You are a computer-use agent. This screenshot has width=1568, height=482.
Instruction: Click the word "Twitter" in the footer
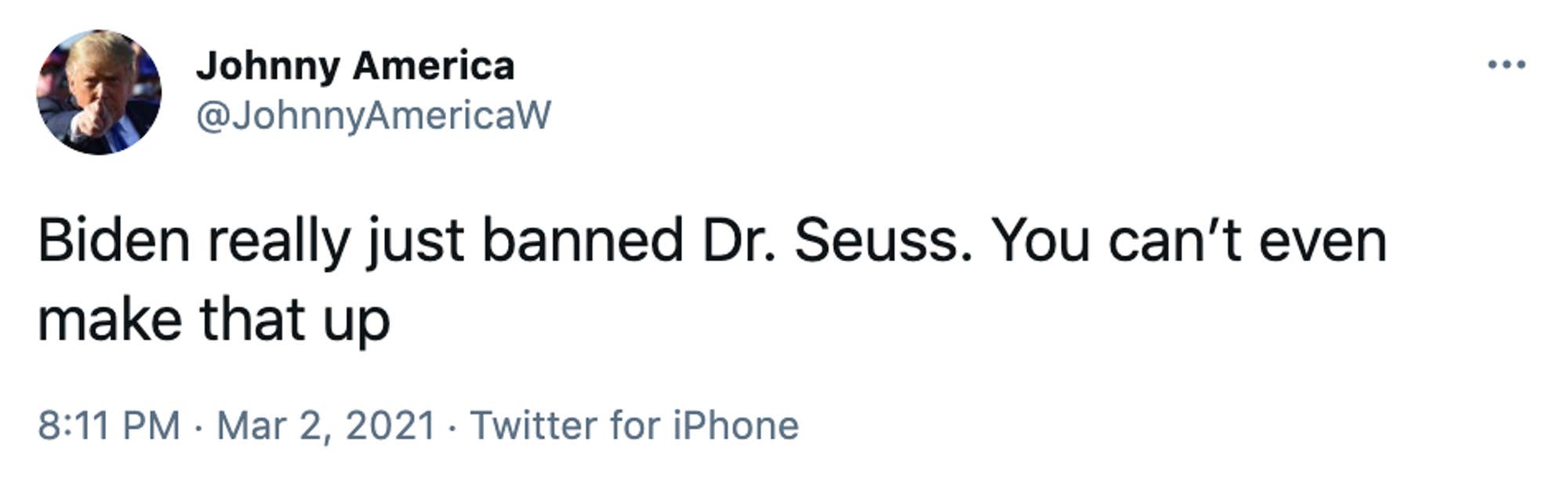tap(535, 426)
